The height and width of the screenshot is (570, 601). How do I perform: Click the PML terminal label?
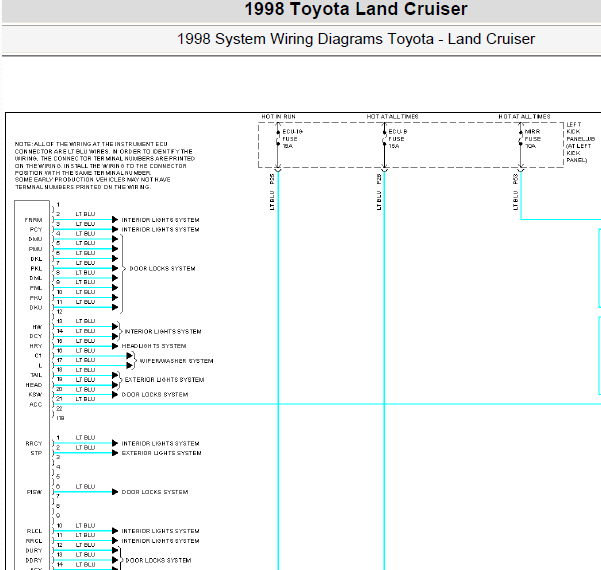pos(36,288)
